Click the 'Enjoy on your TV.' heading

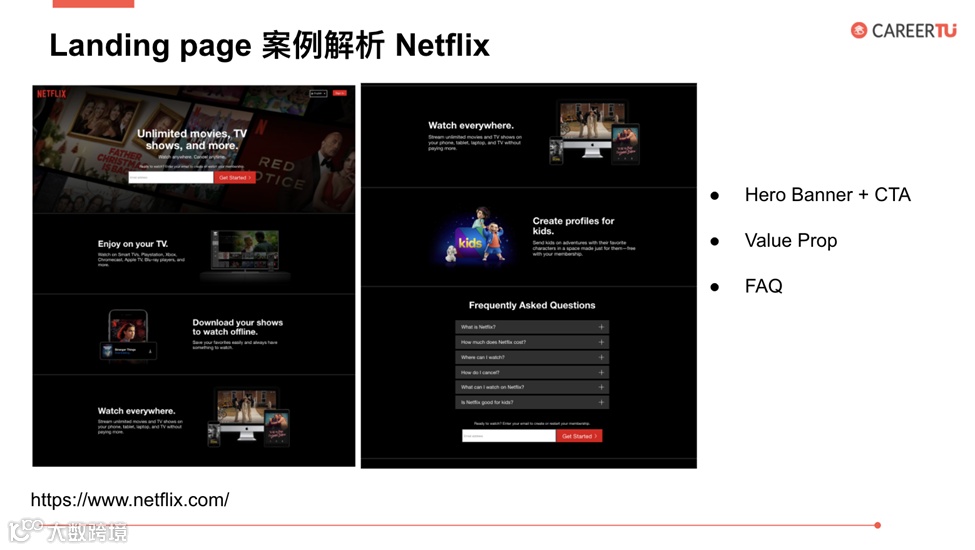(x=133, y=244)
